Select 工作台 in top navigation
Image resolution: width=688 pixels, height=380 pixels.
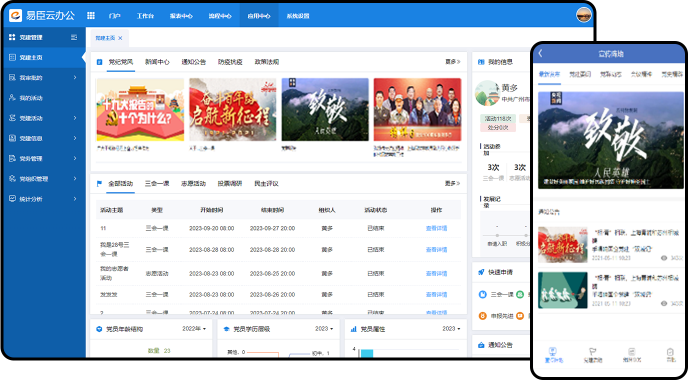(x=145, y=16)
